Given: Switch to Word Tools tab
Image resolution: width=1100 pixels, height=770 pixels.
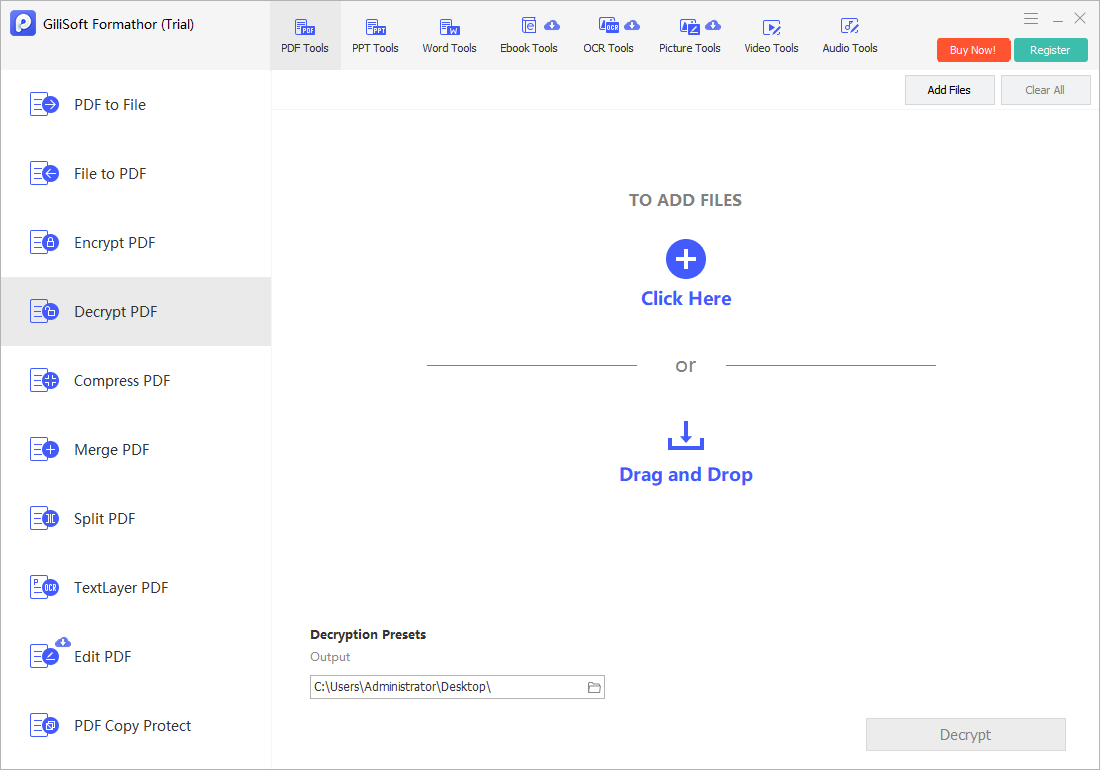Looking at the screenshot, I should click(449, 36).
